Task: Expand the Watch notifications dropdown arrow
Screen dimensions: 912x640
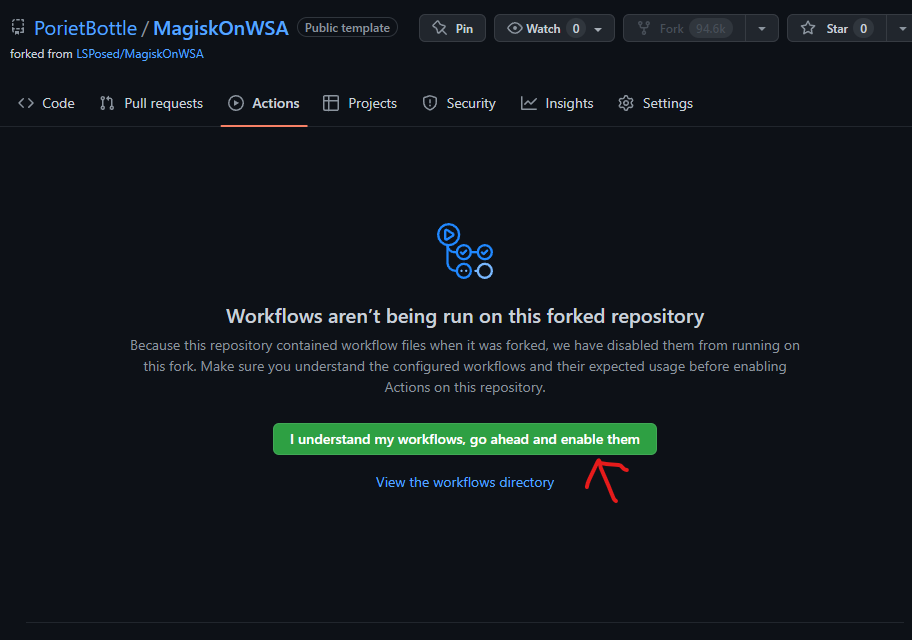Action: click(x=598, y=29)
